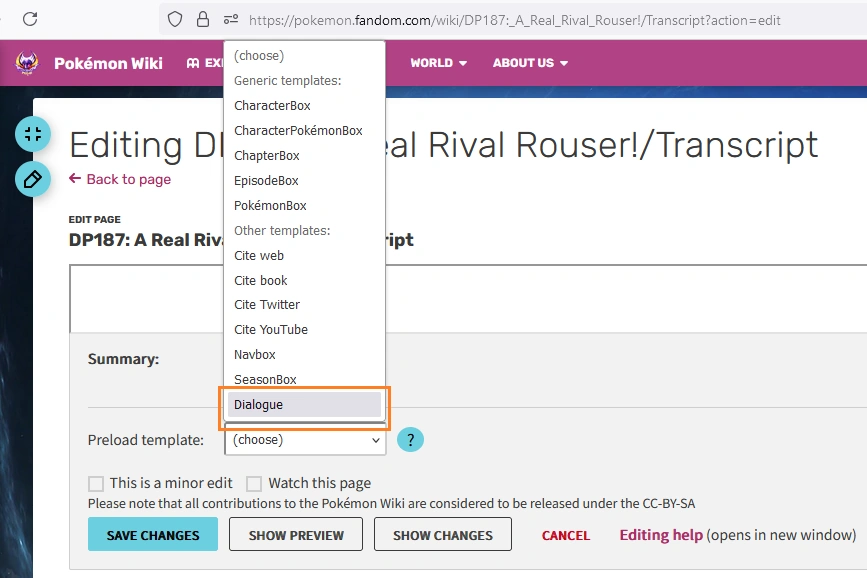Viewport: 867px width, 578px height.
Task: Expand the ABOUT US navigation menu
Action: click(x=530, y=63)
